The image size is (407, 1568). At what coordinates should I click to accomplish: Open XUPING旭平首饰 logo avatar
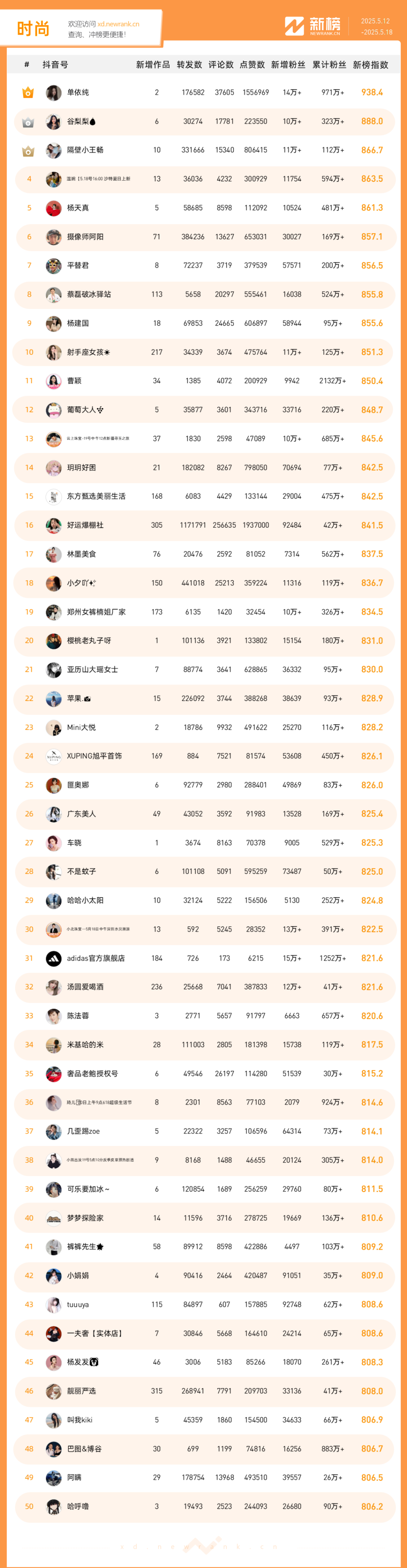tap(54, 757)
